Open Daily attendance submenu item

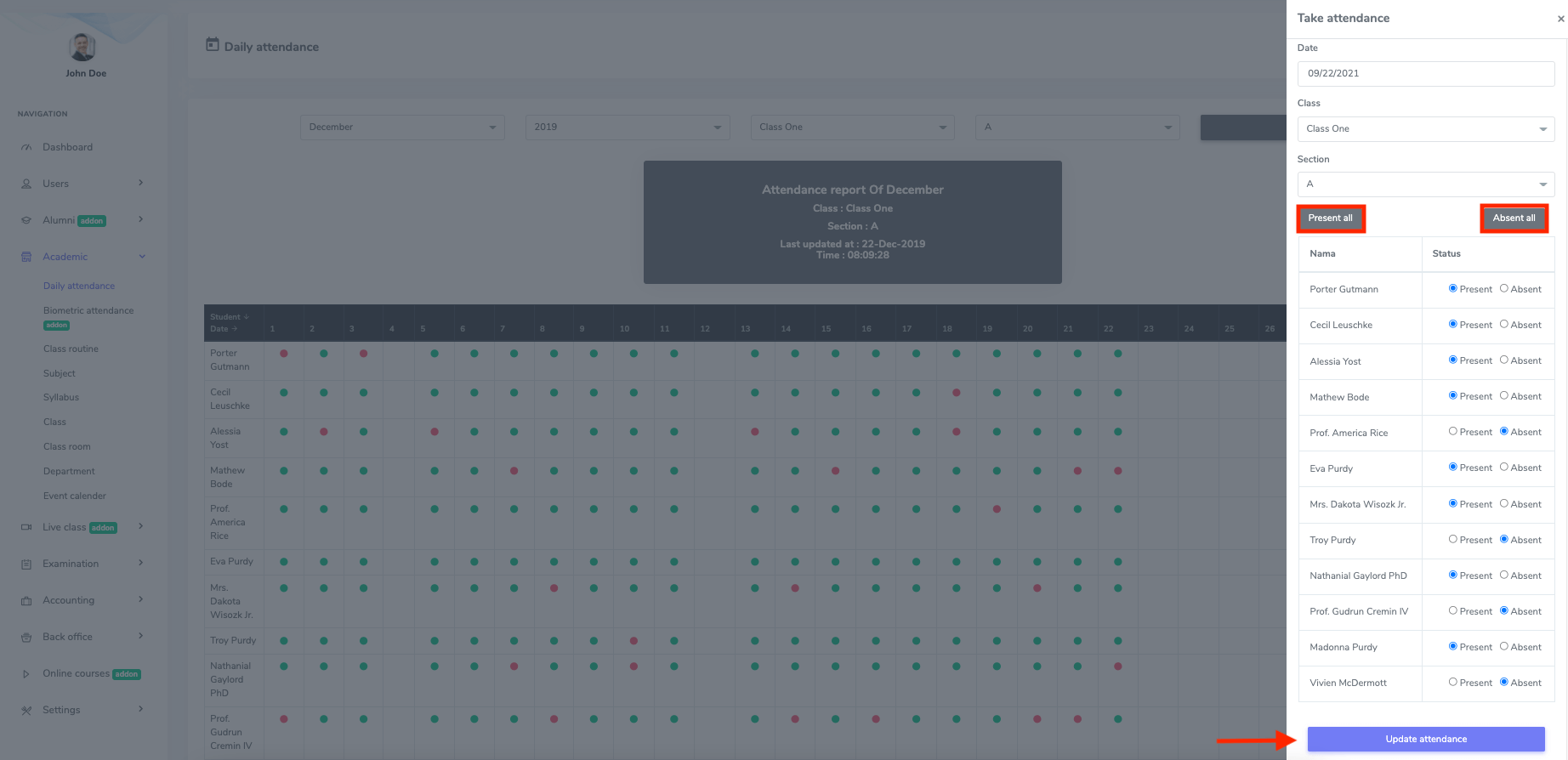click(x=79, y=286)
